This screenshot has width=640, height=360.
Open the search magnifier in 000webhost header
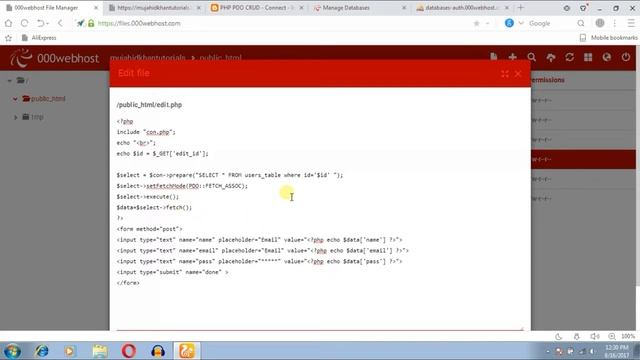[531, 57]
